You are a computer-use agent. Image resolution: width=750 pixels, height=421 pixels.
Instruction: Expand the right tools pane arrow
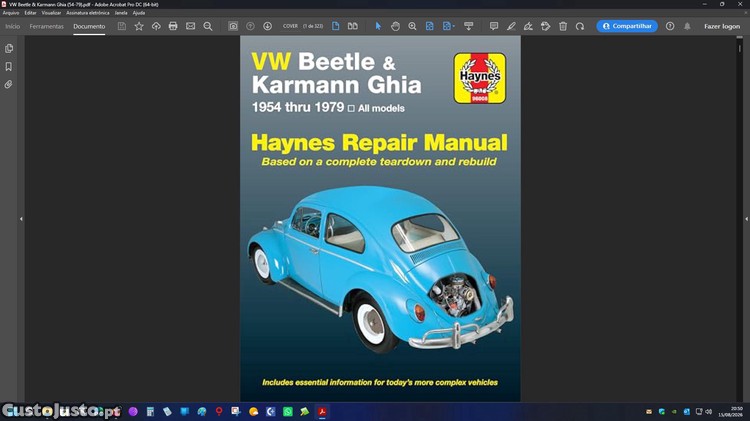click(746, 219)
